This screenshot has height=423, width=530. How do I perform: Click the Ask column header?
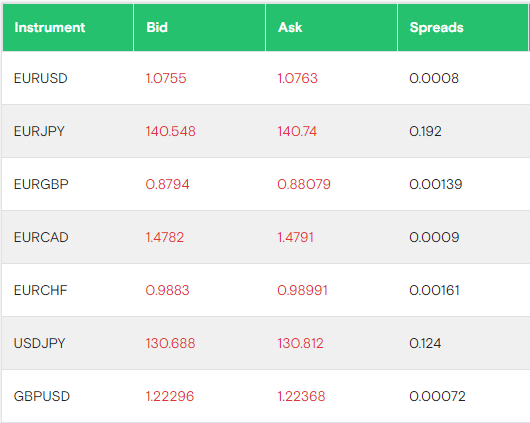(x=290, y=27)
